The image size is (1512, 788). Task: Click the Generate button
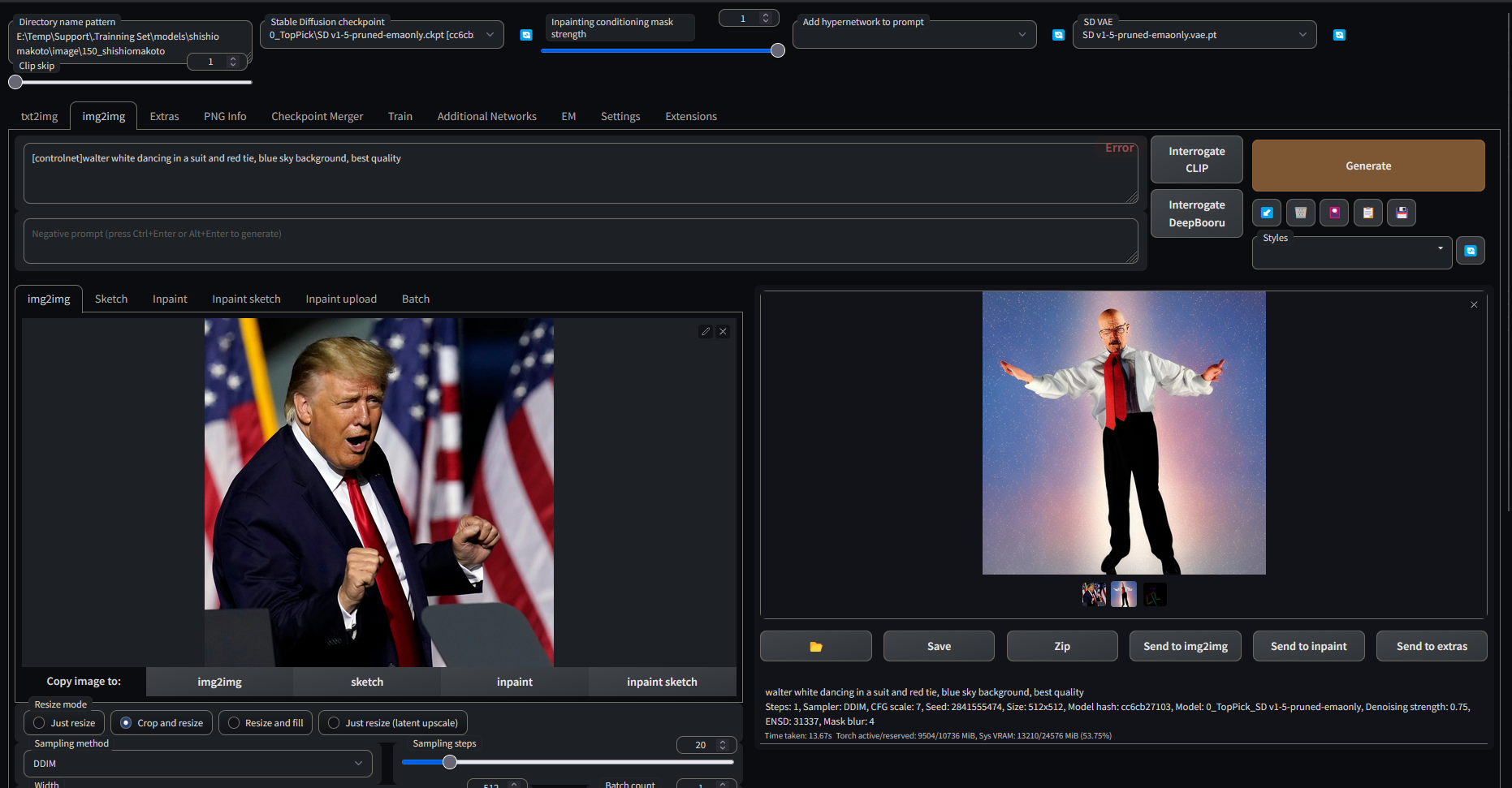pyautogui.click(x=1368, y=166)
